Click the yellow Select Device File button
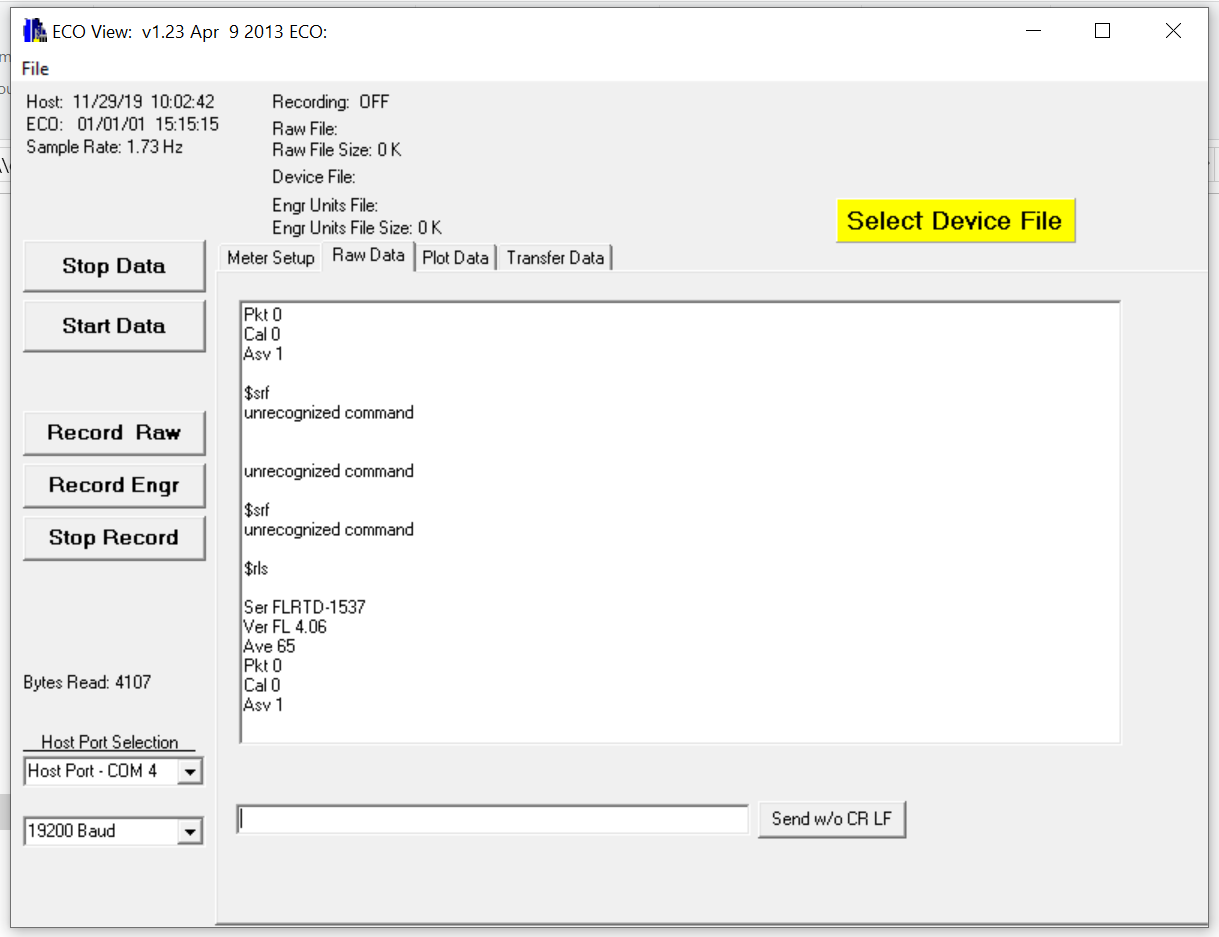Viewport: 1219px width, 937px height. 954,221
